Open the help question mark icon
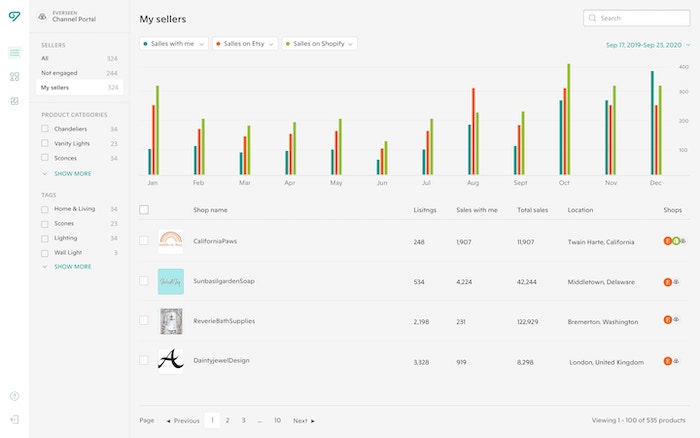 pos(14,396)
